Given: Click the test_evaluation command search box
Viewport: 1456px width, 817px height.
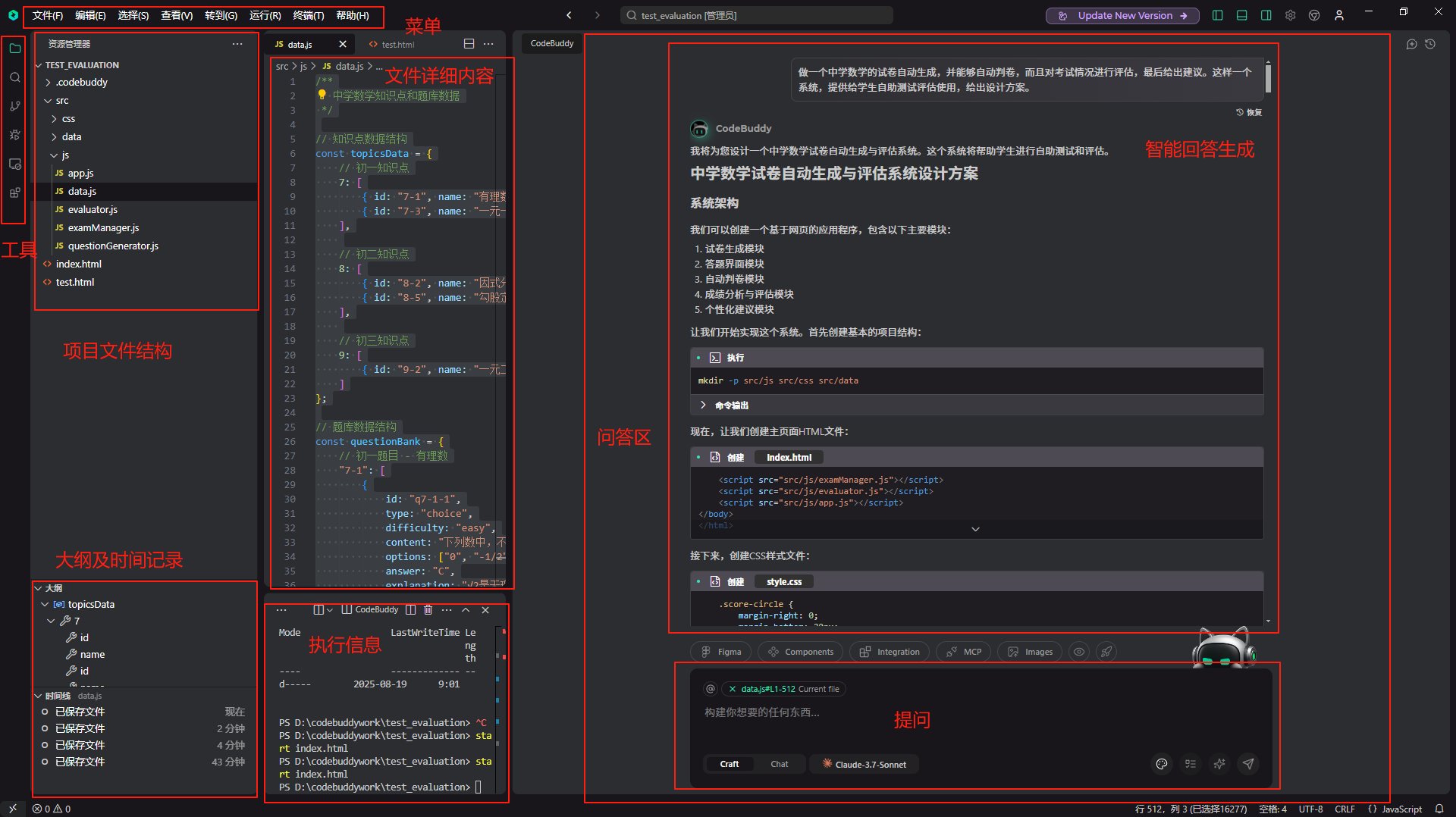Looking at the screenshot, I should pos(757,15).
